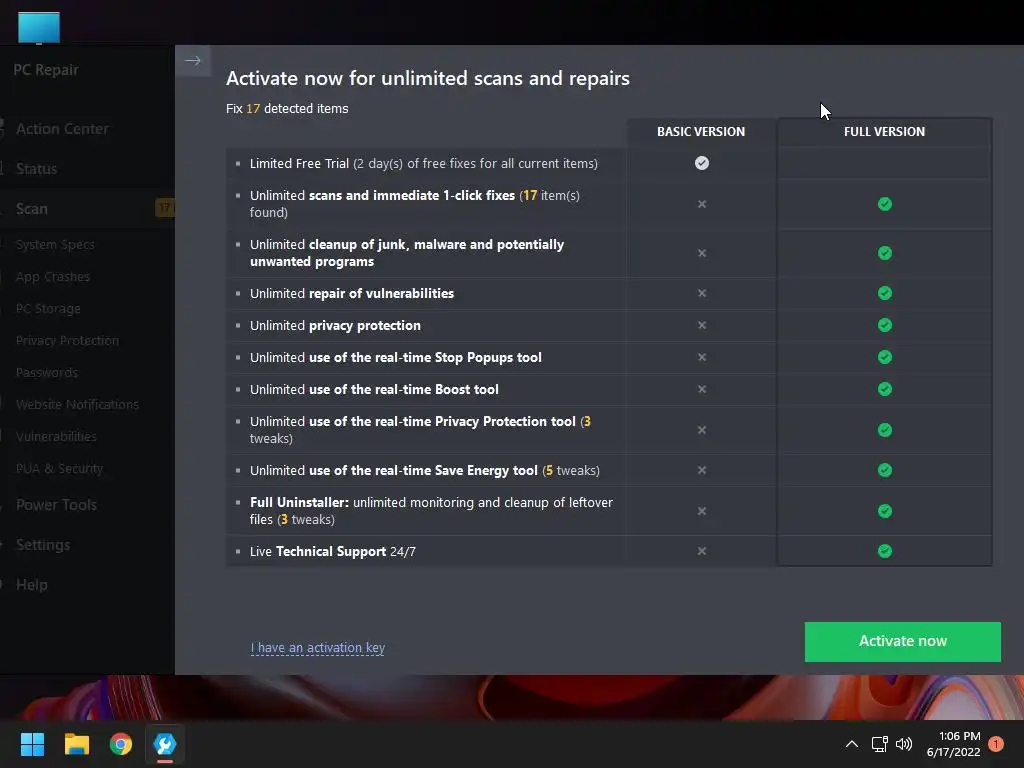
Task: Go to Passwords sidebar item
Action: pyautogui.click(x=47, y=372)
